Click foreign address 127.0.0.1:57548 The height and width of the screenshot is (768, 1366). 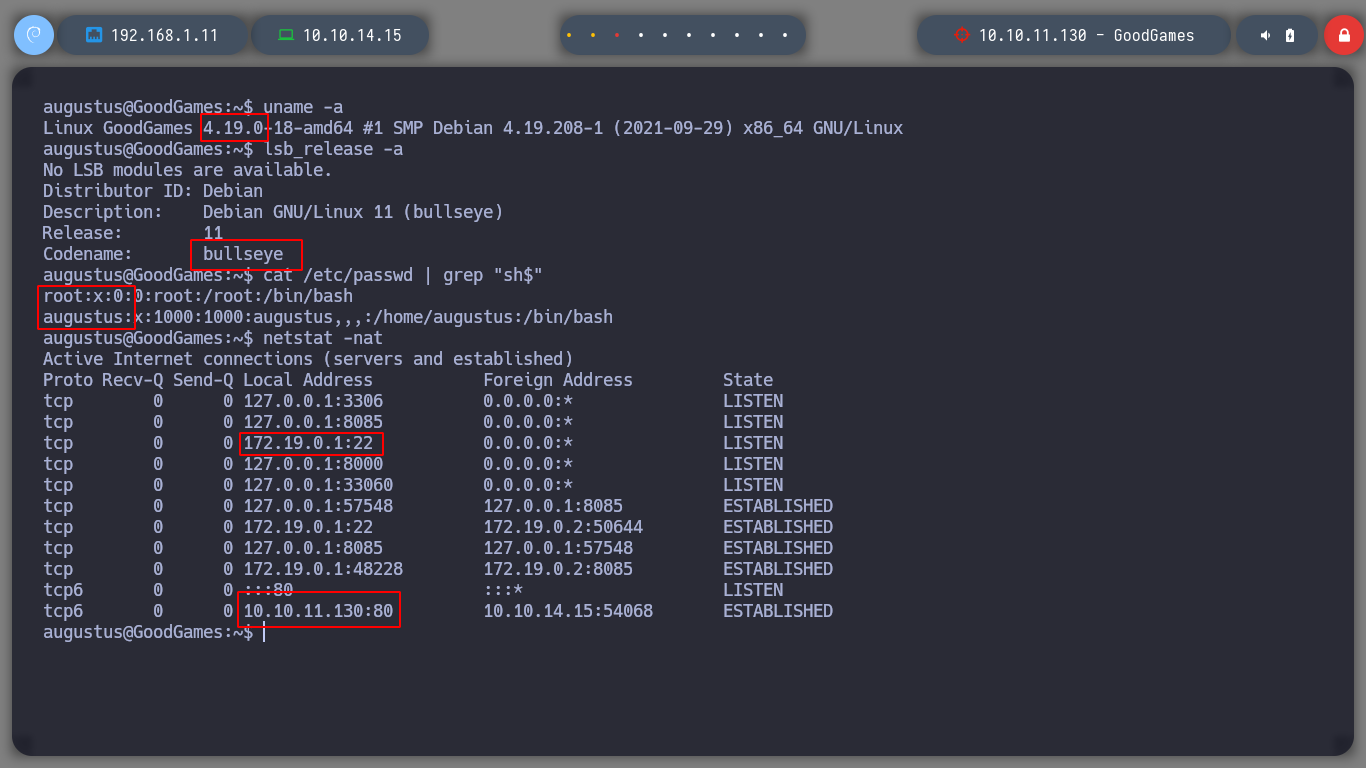558,548
